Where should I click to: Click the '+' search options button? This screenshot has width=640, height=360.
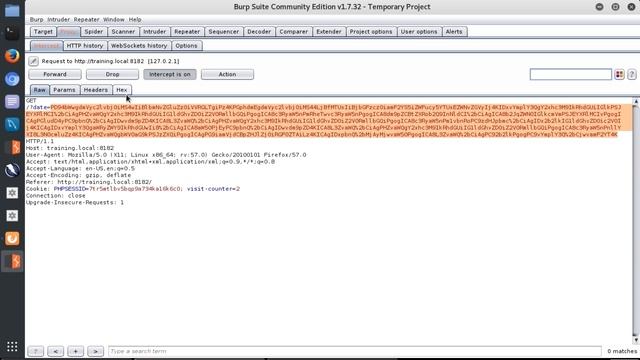76,351
